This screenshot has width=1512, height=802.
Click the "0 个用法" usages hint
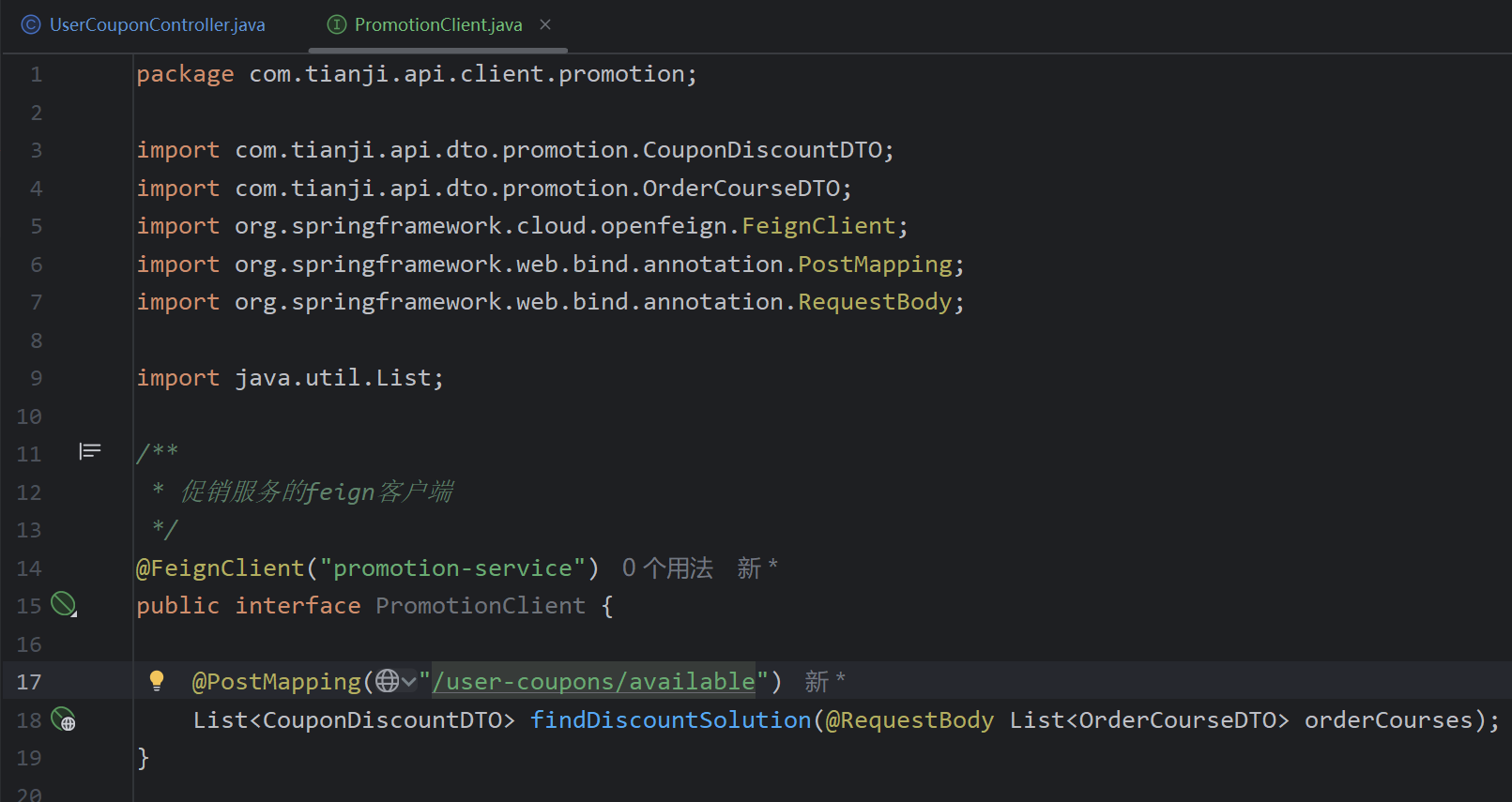point(667,568)
